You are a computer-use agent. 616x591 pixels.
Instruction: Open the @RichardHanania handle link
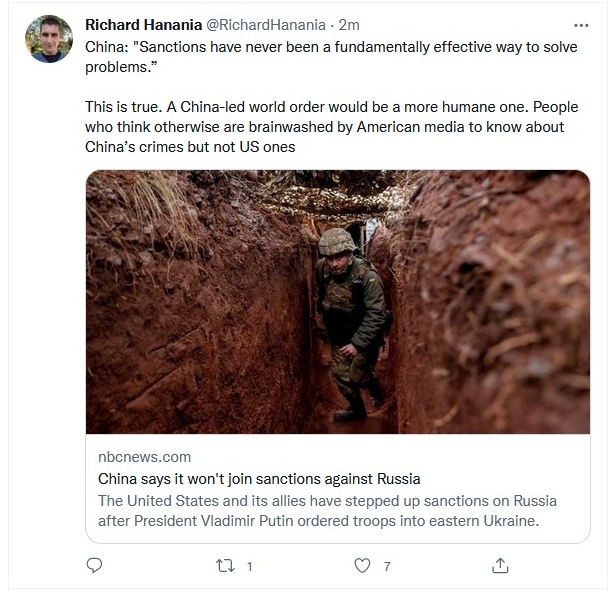[266, 25]
